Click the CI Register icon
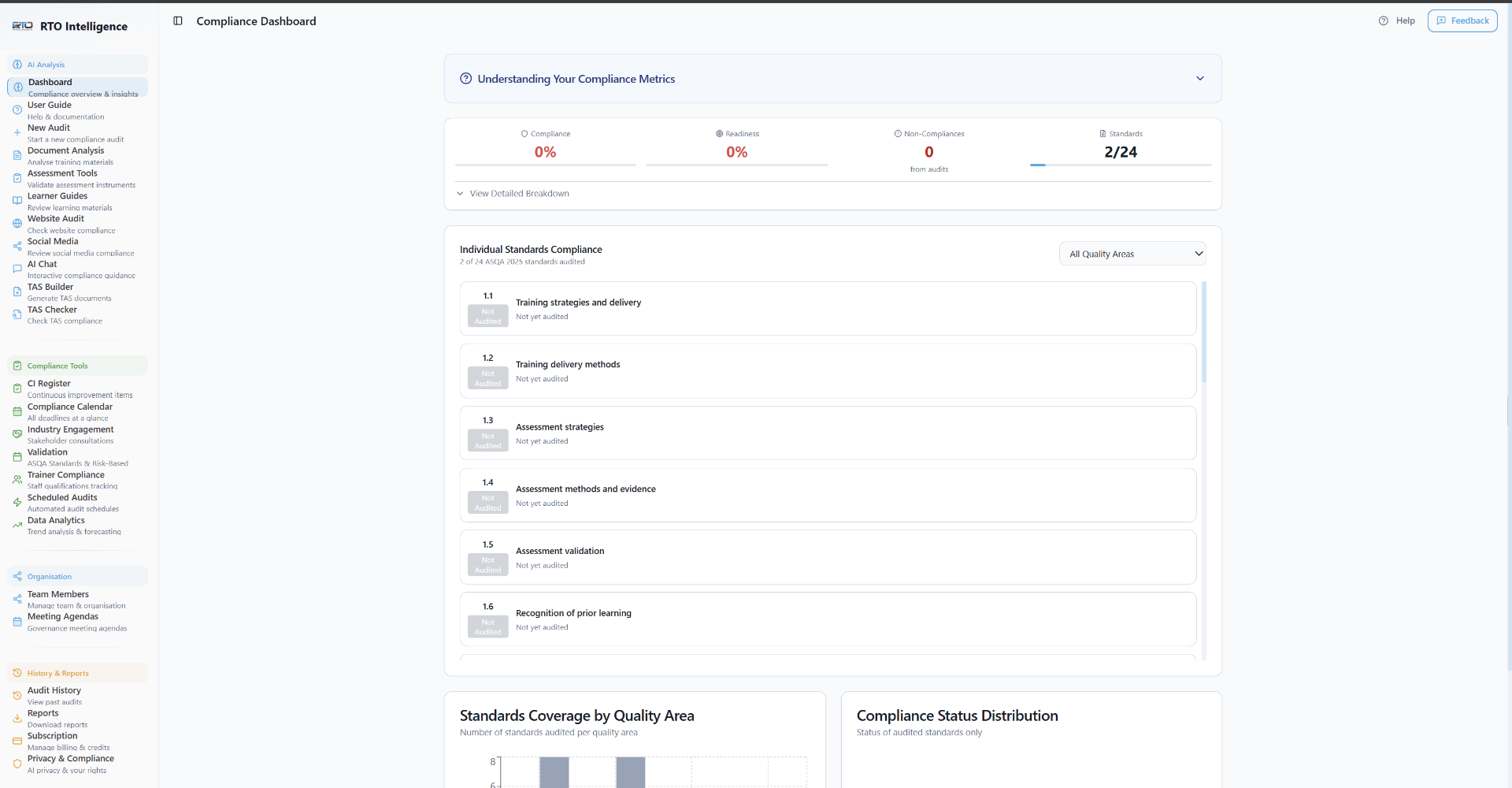Image resolution: width=1512 pixels, height=788 pixels. [17, 388]
